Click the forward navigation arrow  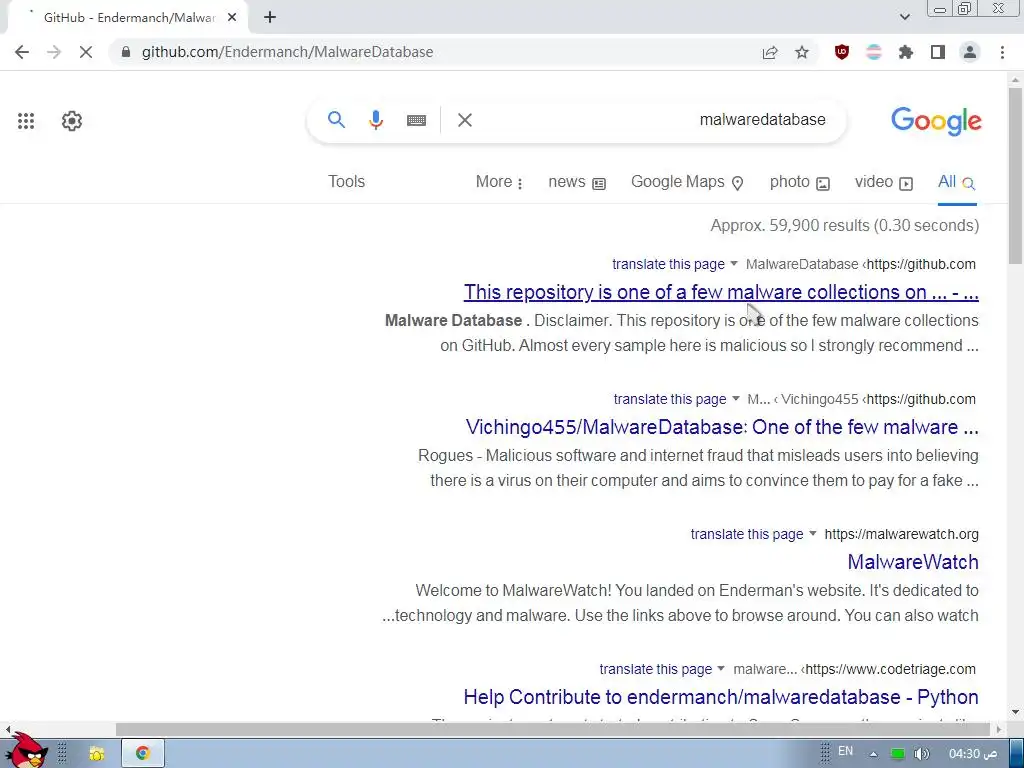tap(54, 52)
